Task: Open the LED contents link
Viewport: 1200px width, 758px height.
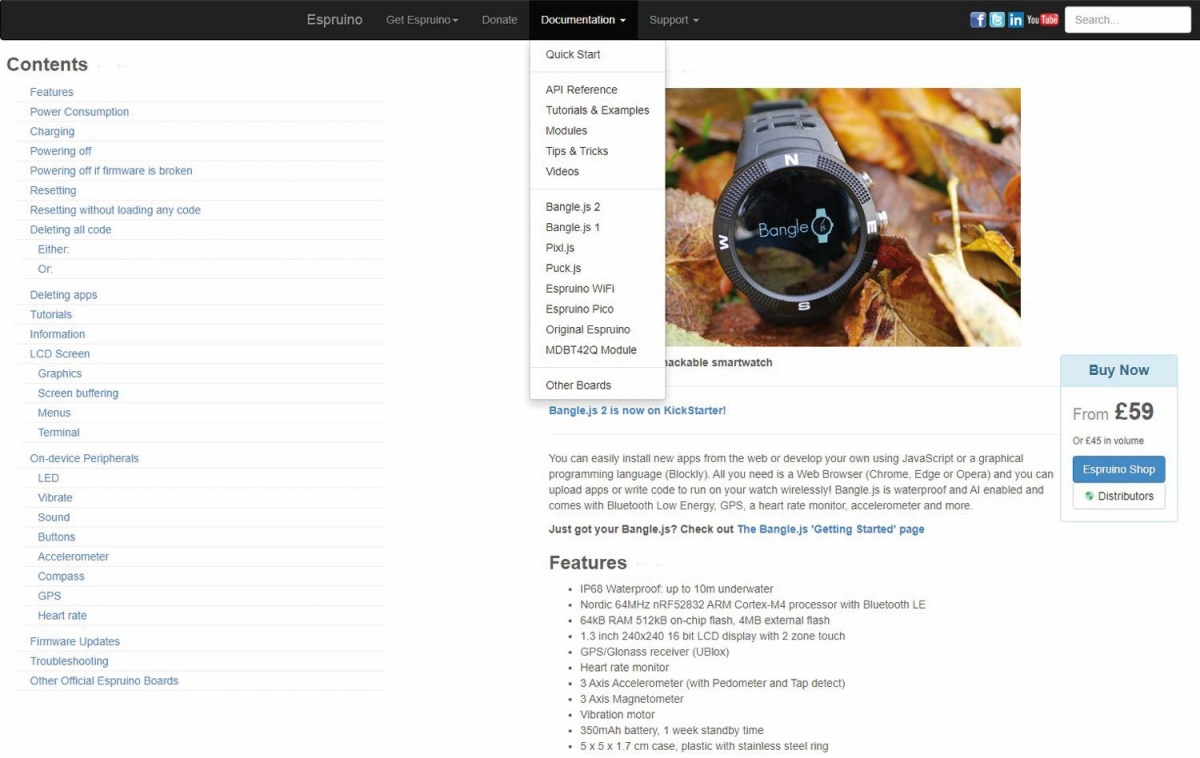Action: [48, 478]
